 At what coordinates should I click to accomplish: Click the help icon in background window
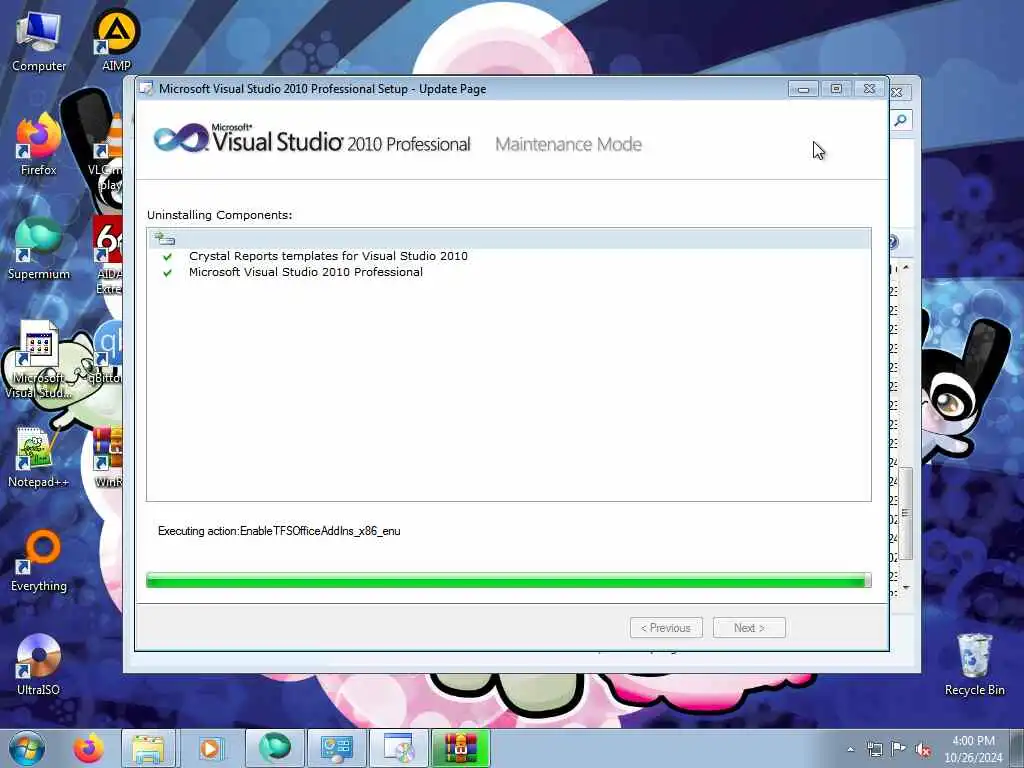pyautogui.click(x=893, y=242)
